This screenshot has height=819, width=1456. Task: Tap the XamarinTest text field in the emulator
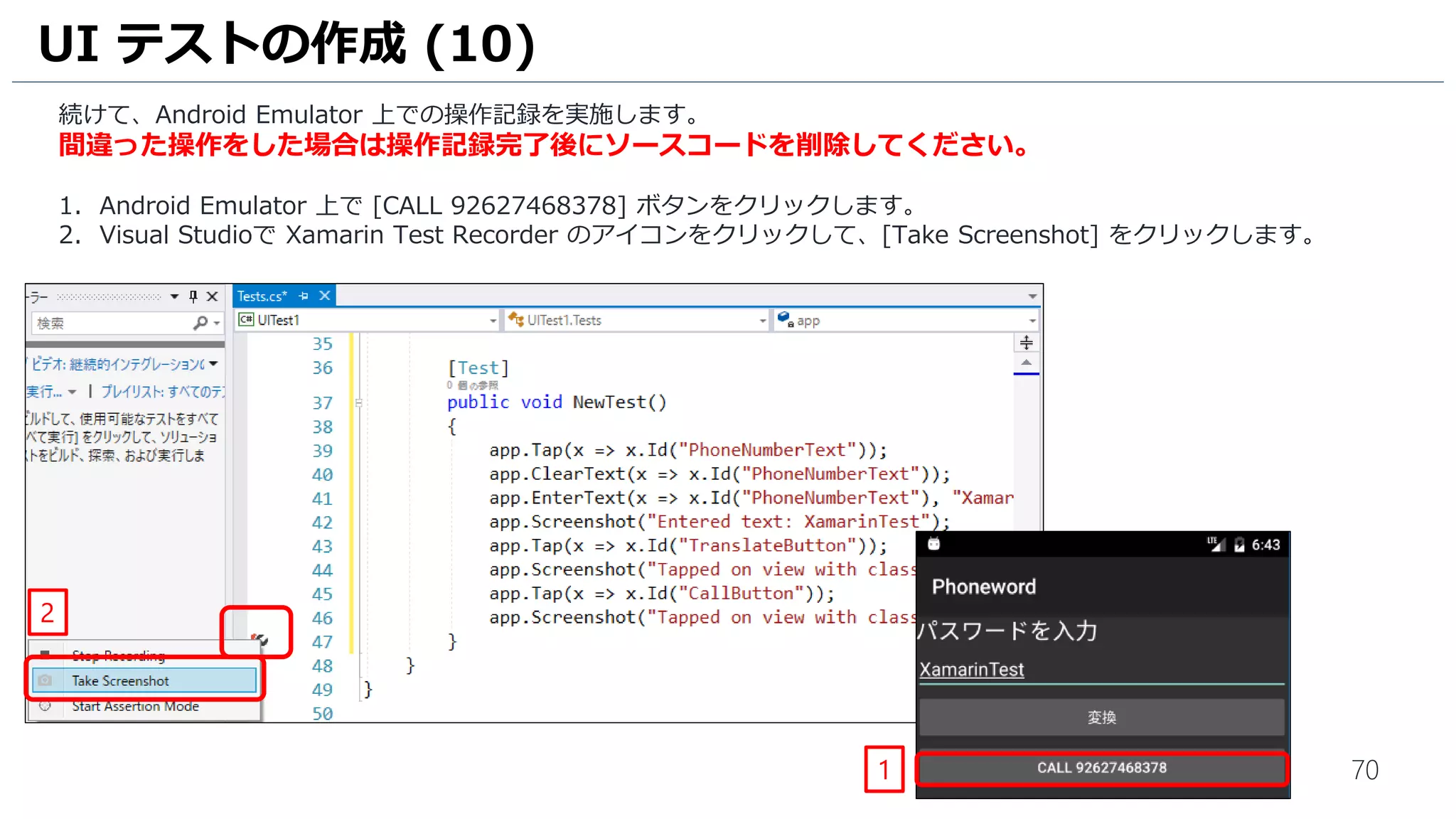tap(1102, 670)
